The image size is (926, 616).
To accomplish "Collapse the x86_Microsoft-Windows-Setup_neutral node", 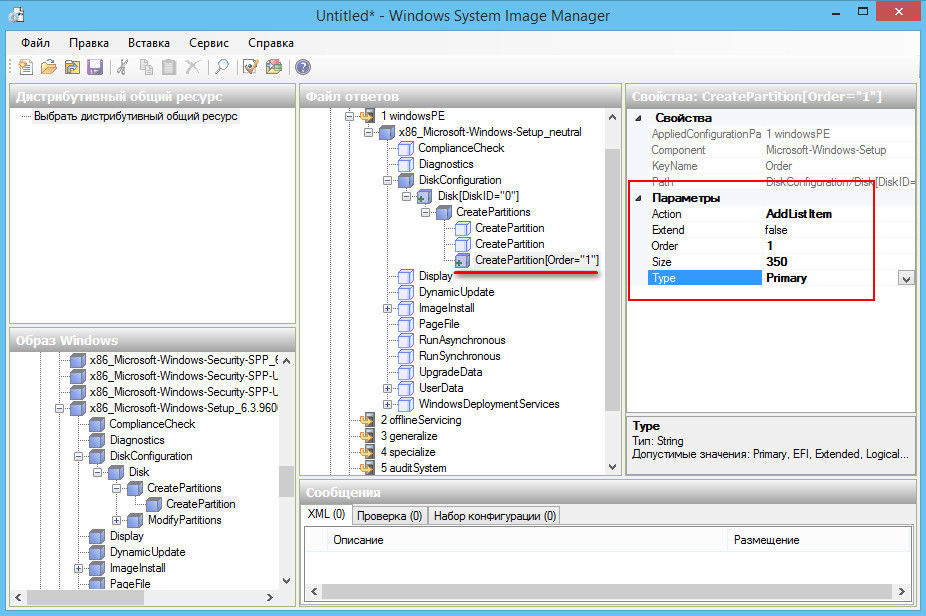I will coord(369,132).
